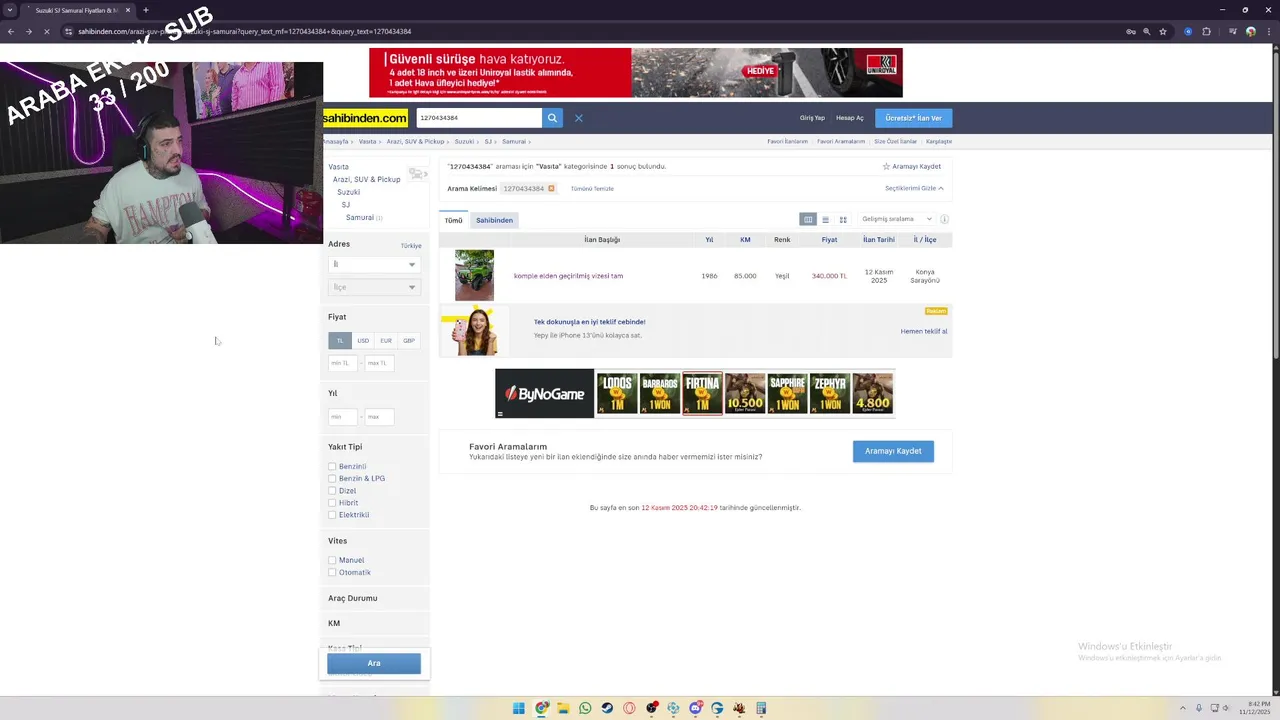Screen dimensions: 1280x720
Task: Open Size Özel İlanlar menu link
Action: click(x=895, y=141)
